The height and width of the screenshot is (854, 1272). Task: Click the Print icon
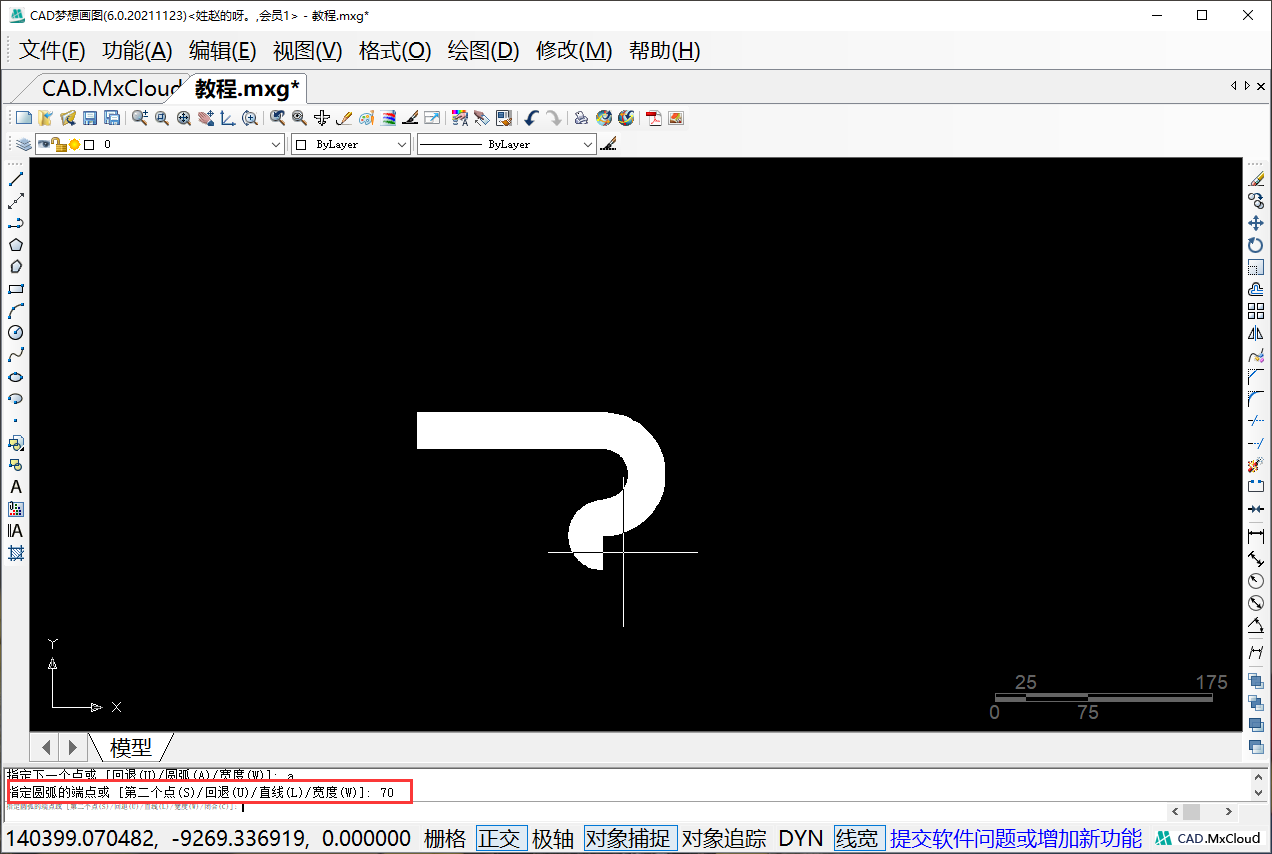tap(581, 118)
